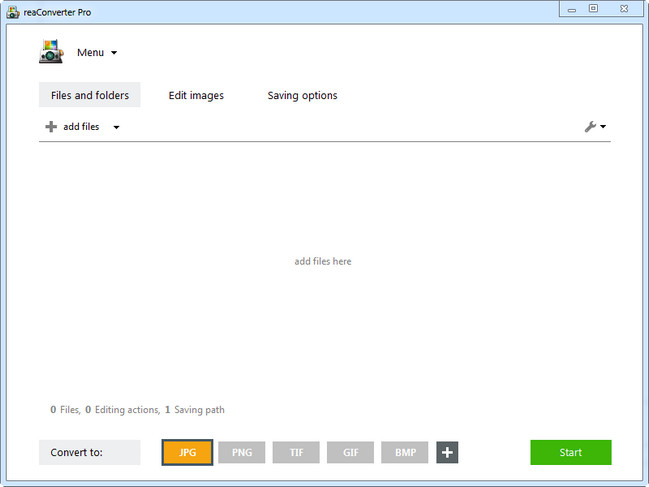
Task: Click the '1 Saving path' status text
Action: (x=195, y=410)
